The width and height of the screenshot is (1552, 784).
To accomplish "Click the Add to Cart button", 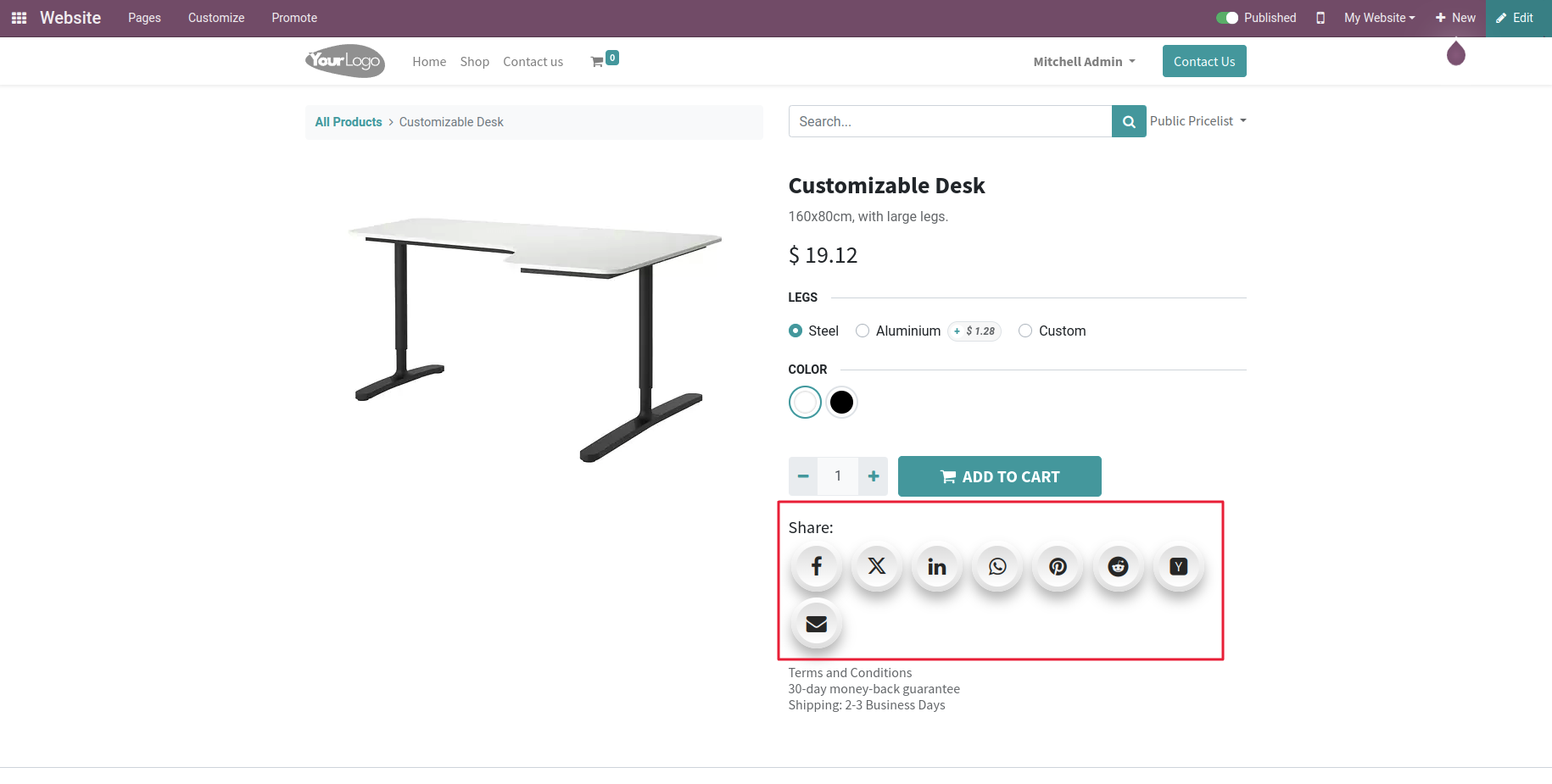I will (x=1000, y=476).
